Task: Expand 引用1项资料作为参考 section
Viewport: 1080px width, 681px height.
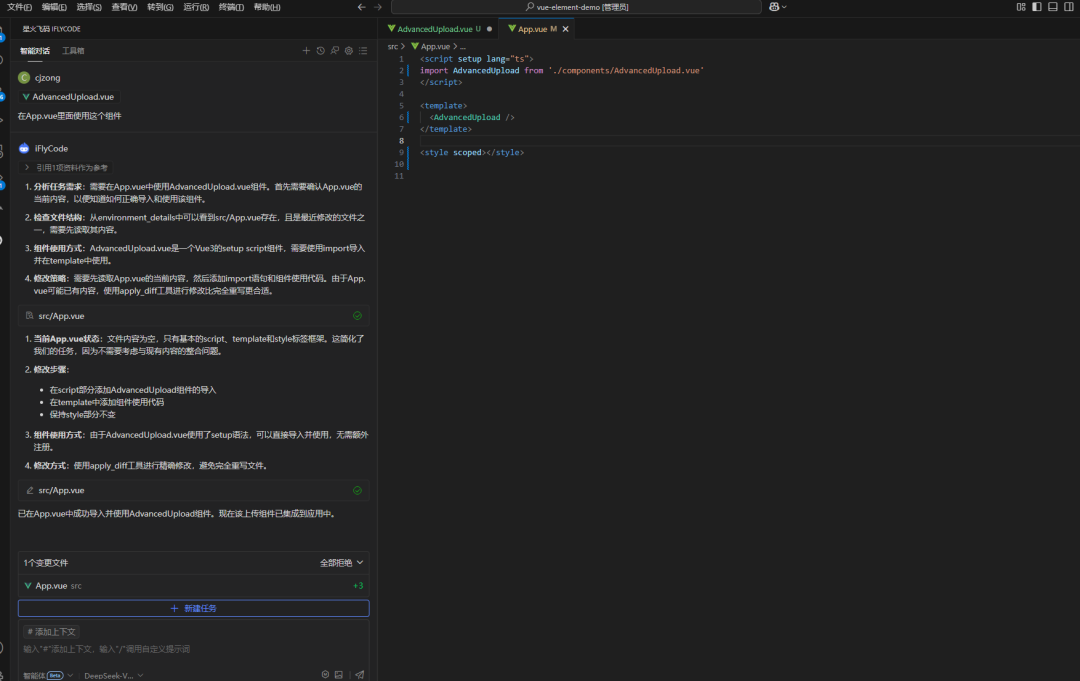Action: [67, 167]
